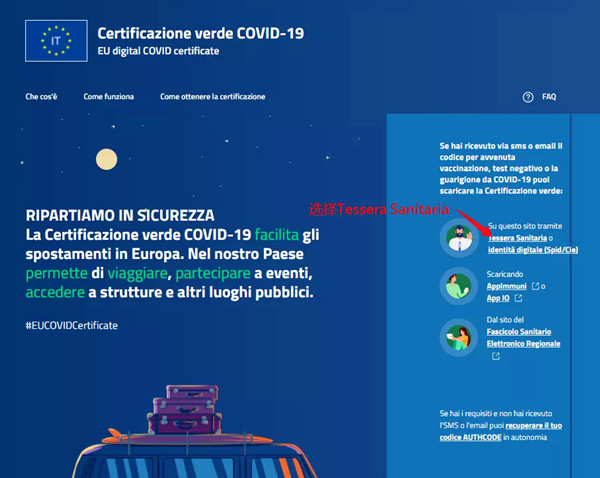The height and width of the screenshot is (478, 600).
Task: Click the green word facilita
Action: (x=277, y=235)
